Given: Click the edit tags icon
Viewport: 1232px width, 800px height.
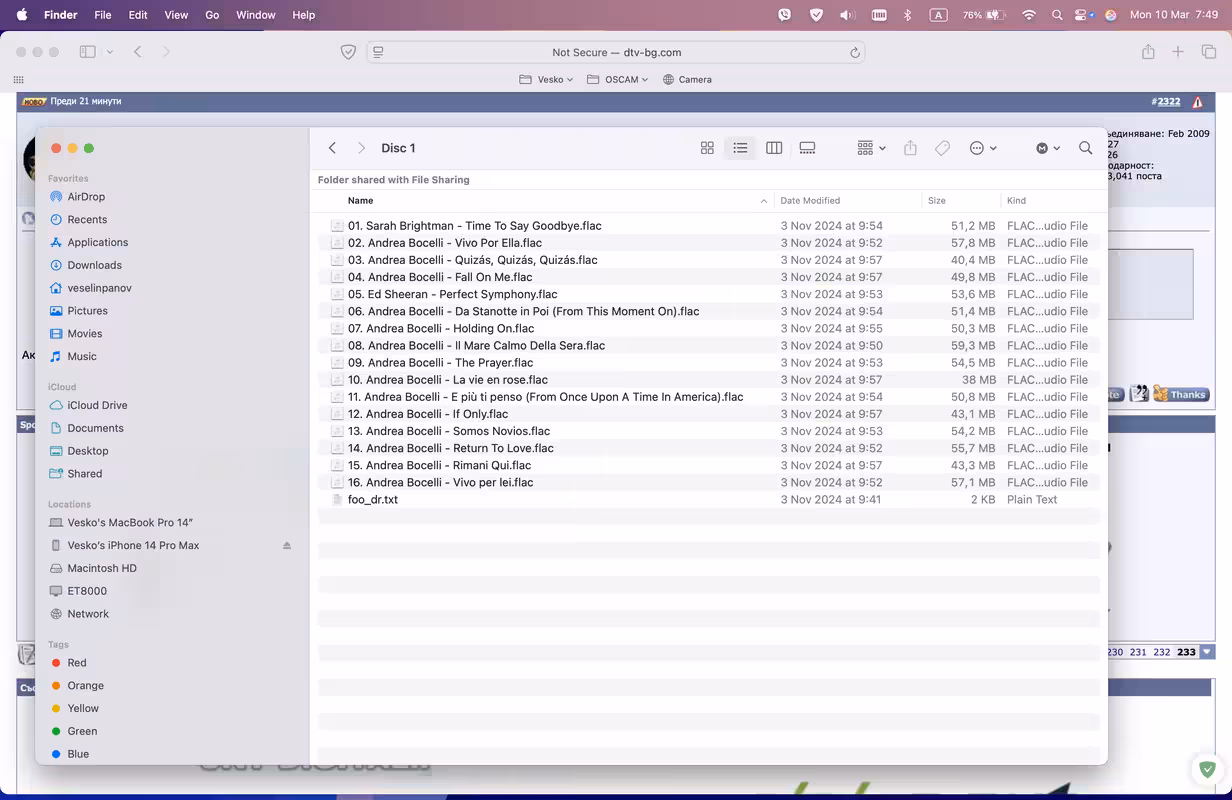Looking at the screenshot, I should [942, 148].
